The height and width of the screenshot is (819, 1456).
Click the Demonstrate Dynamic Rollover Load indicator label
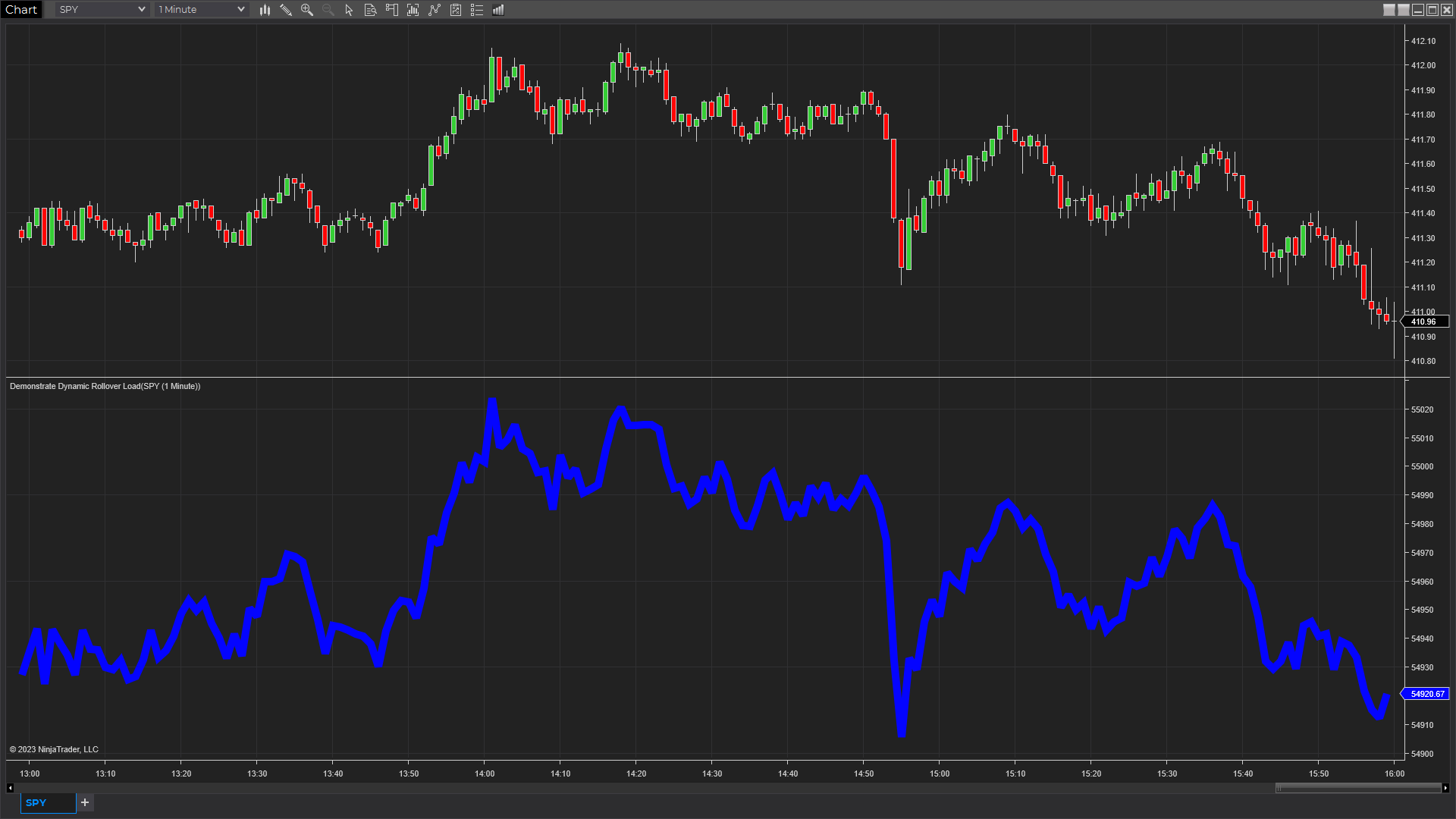click(105, 386)
